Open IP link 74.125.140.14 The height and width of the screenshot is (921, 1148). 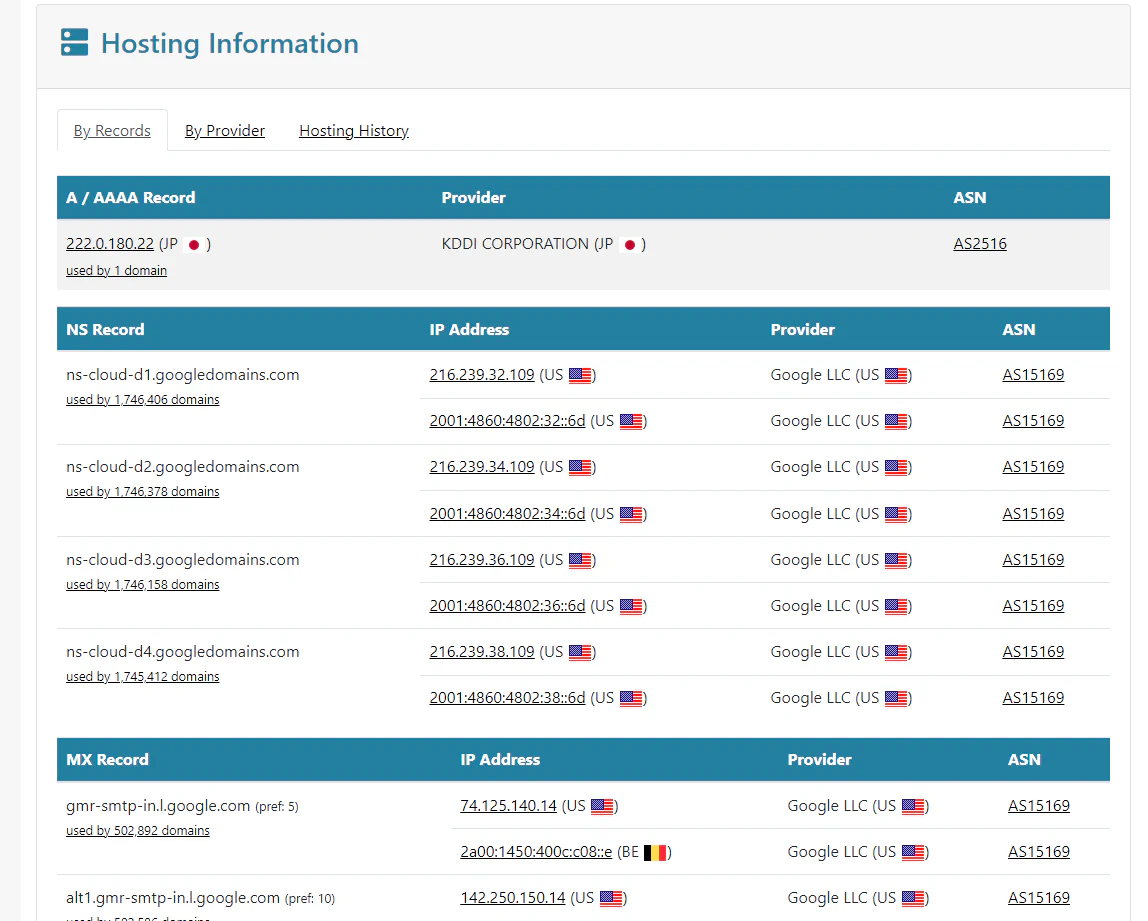508,806
